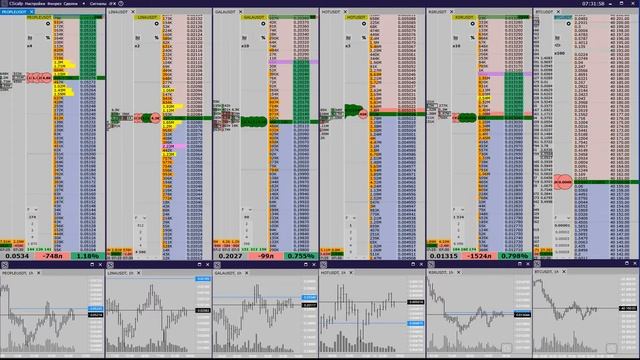This screenshot has height=360, width=640.
Task: Toggle percent mode in PEOPLEUSDT panel
Action: 48,38
